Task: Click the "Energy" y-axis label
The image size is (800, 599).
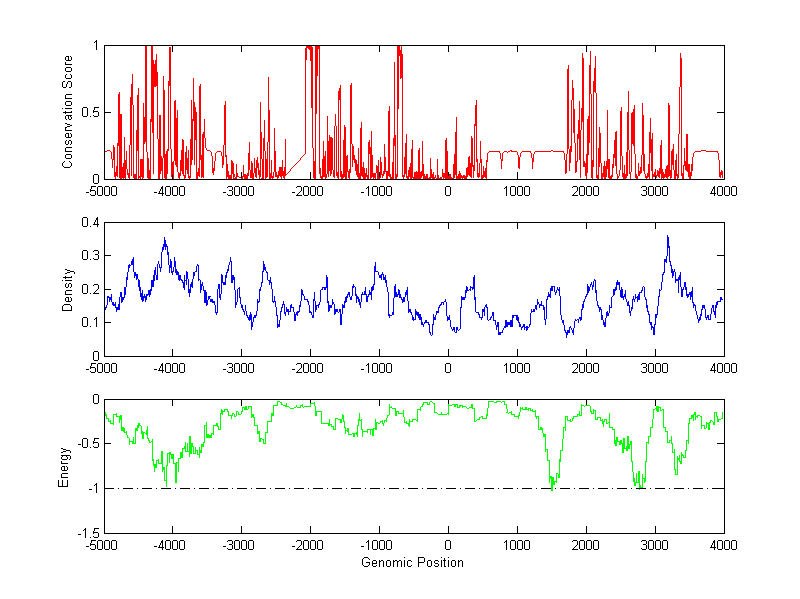Action: 65,466
